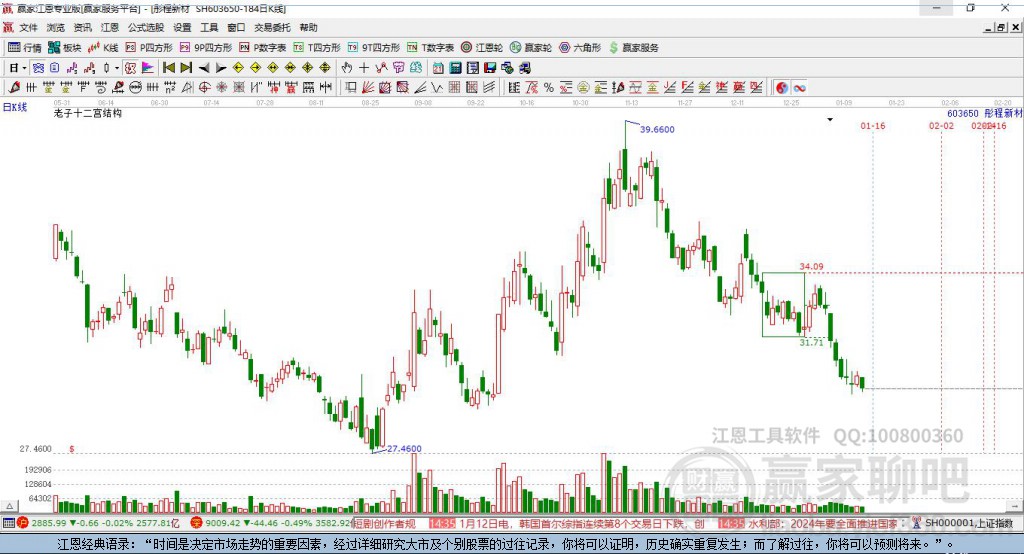Click the 39.6600 high price label

(657, 129)
